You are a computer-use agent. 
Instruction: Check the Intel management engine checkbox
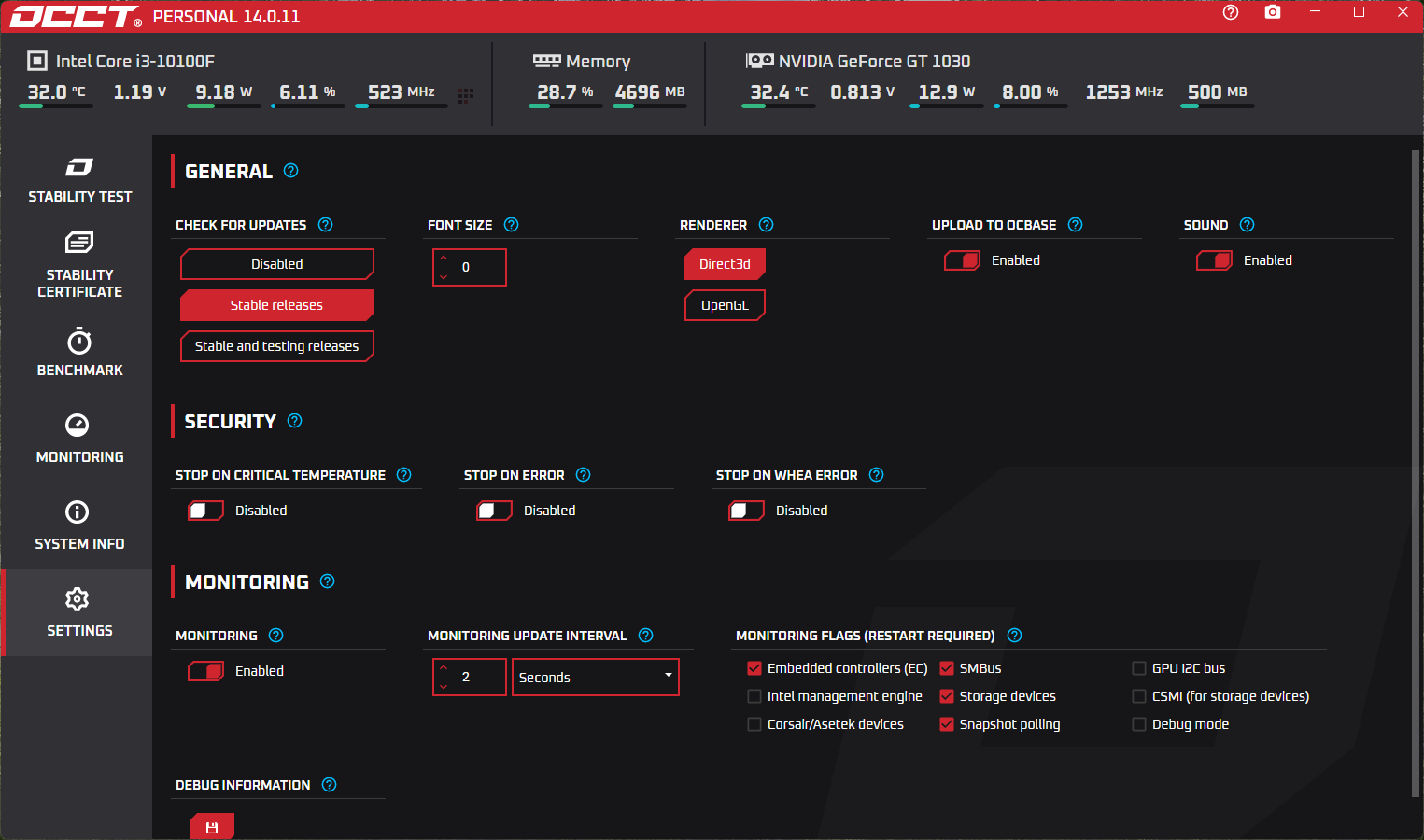coord(754,696)
